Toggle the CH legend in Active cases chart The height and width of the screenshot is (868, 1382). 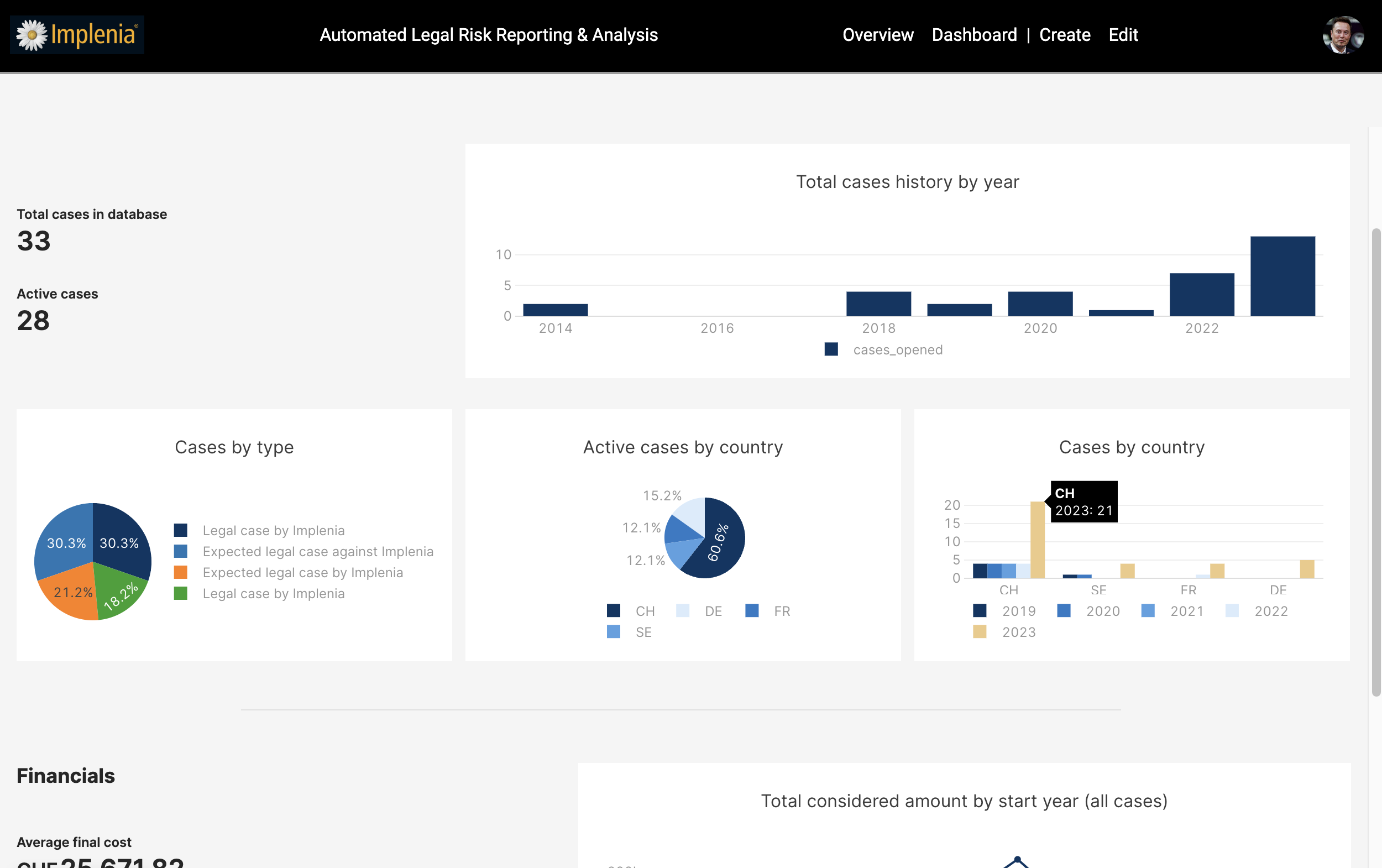click(x=645, y=611)
